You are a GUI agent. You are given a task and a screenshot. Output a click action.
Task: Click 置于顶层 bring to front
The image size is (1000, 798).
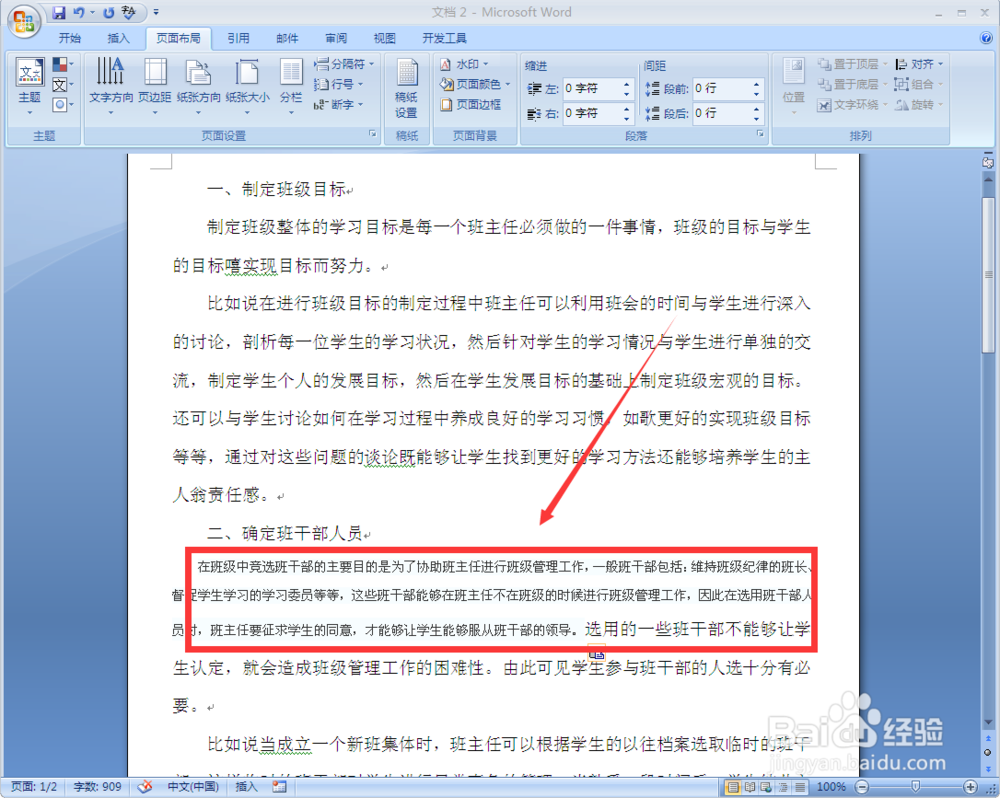point(852,64)
